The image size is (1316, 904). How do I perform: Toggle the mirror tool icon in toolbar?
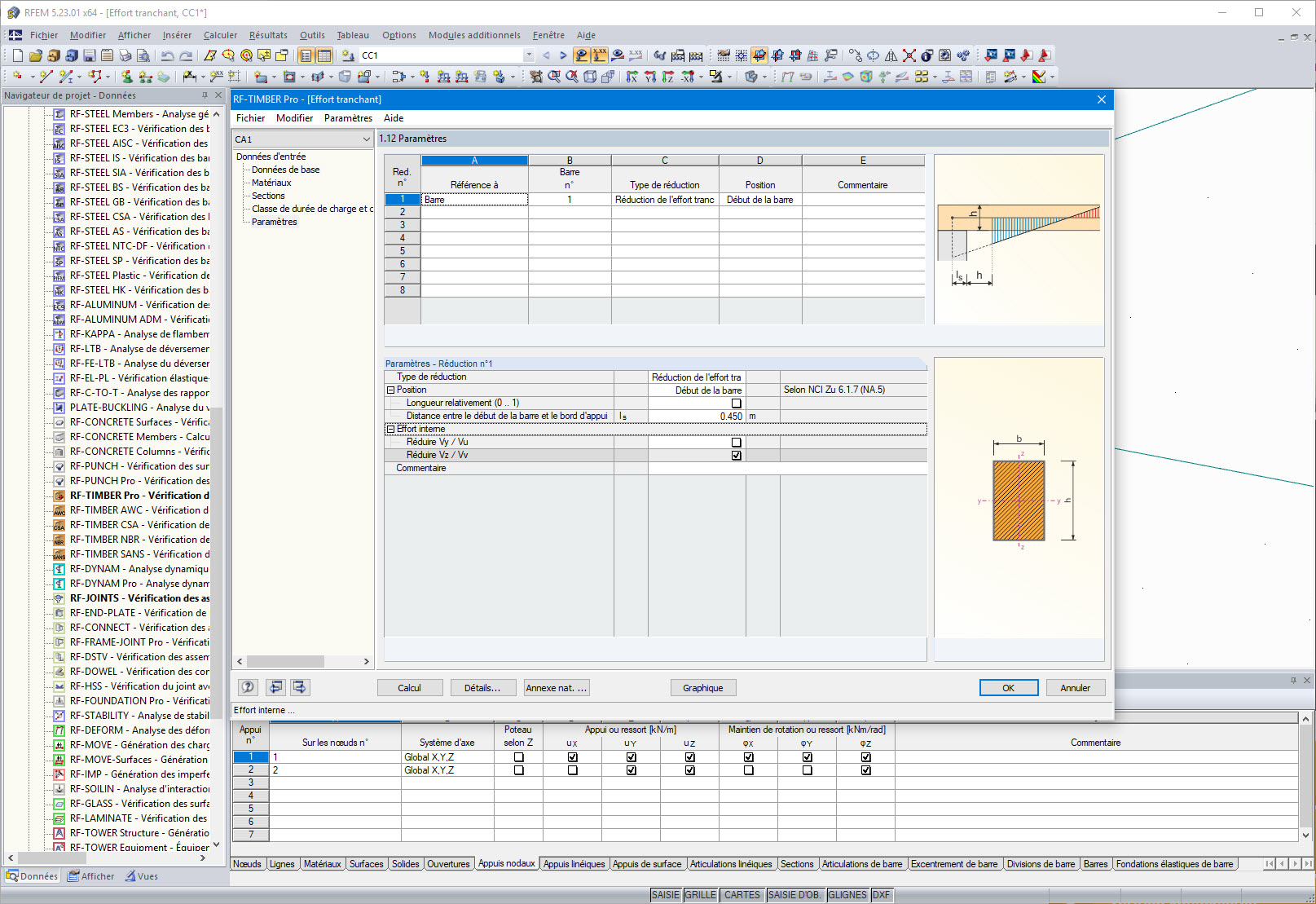(891, 55)
